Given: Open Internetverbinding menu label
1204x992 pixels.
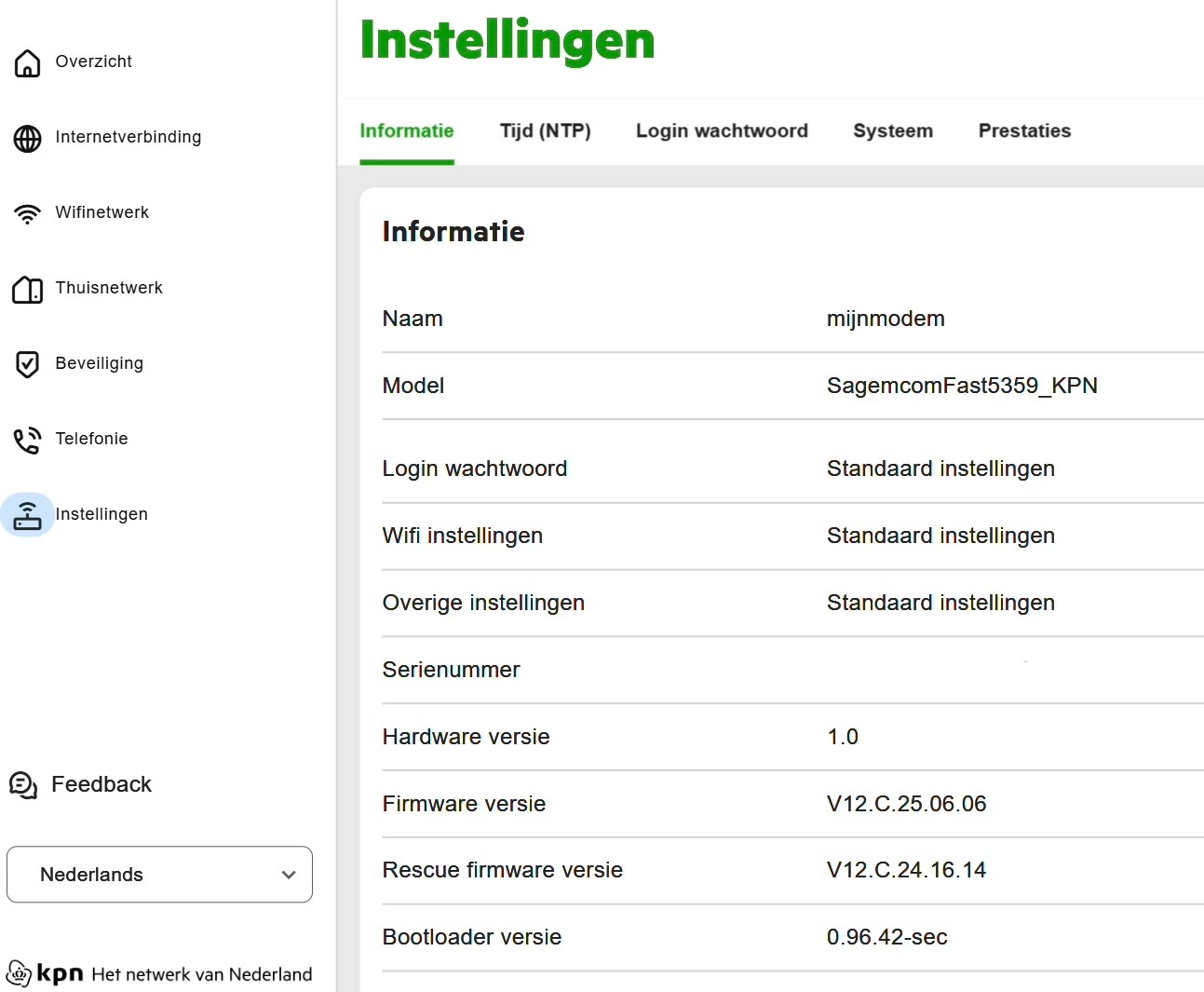Looking at the screenshot, I should click(x=128, y=137).
